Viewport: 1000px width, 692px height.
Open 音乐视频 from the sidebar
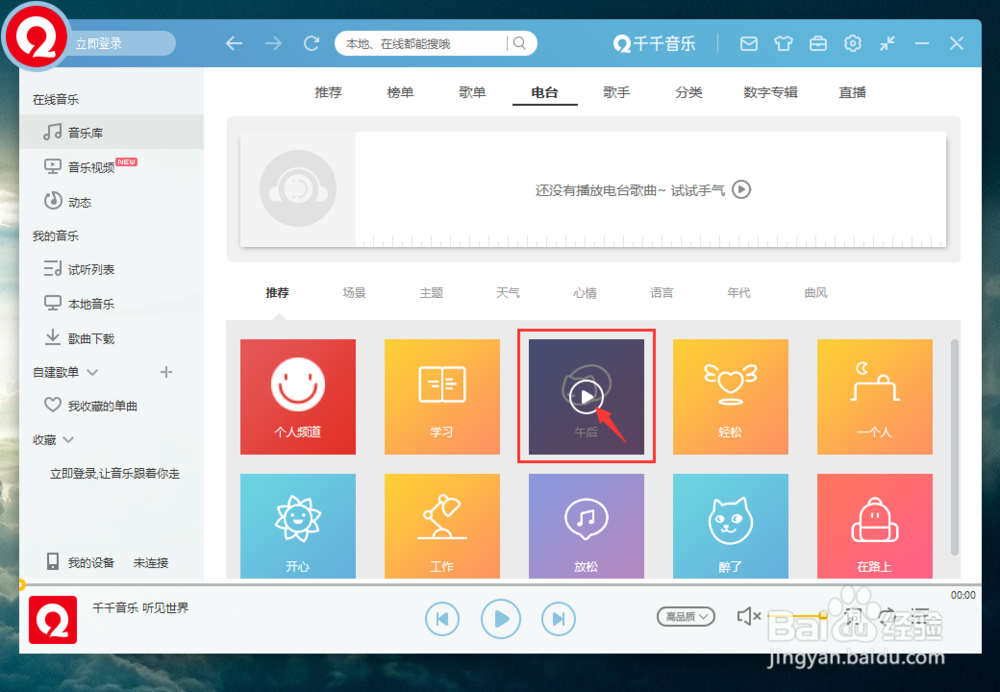(90, 166)
